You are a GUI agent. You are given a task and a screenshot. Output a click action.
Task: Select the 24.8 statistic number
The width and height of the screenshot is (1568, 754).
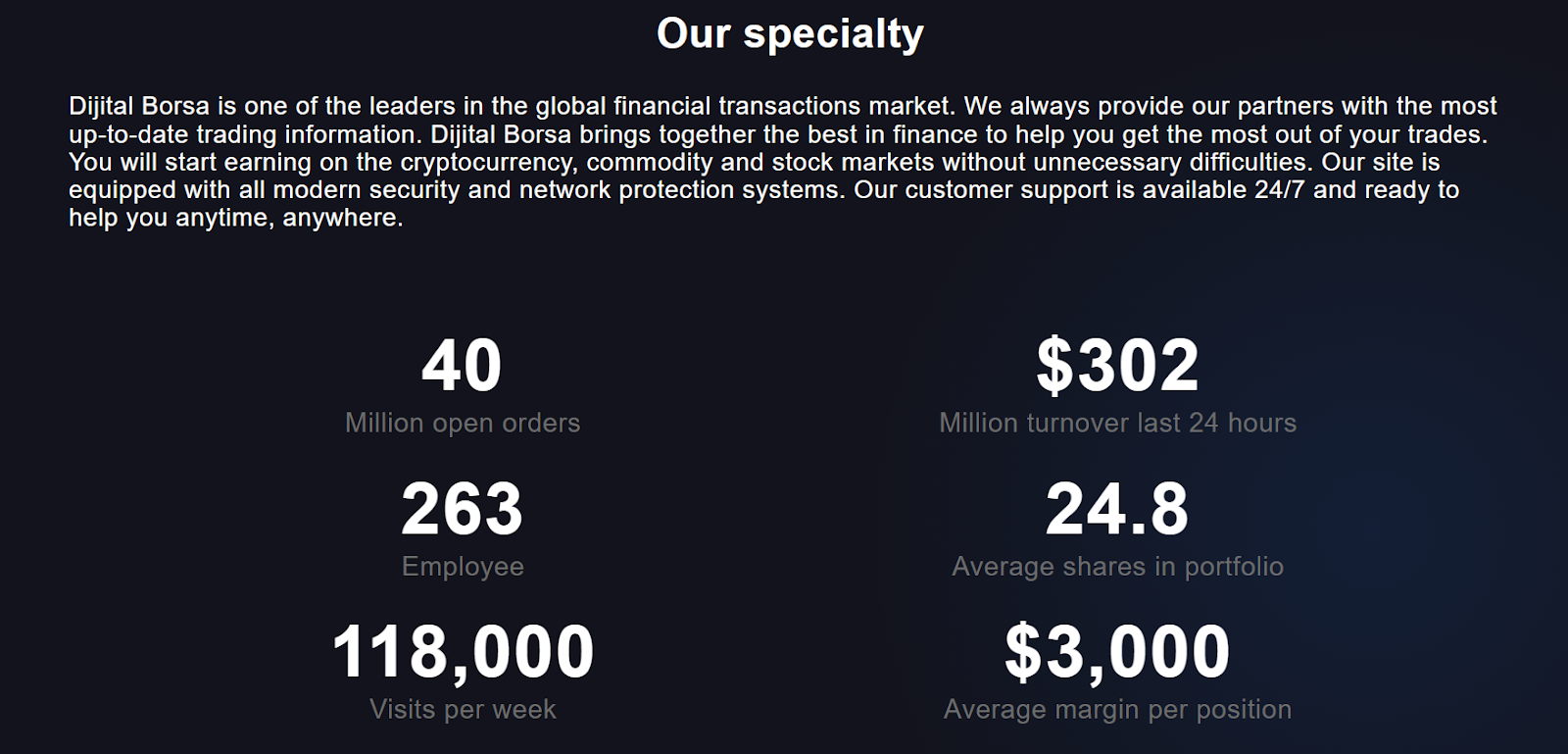(1117, 509)
